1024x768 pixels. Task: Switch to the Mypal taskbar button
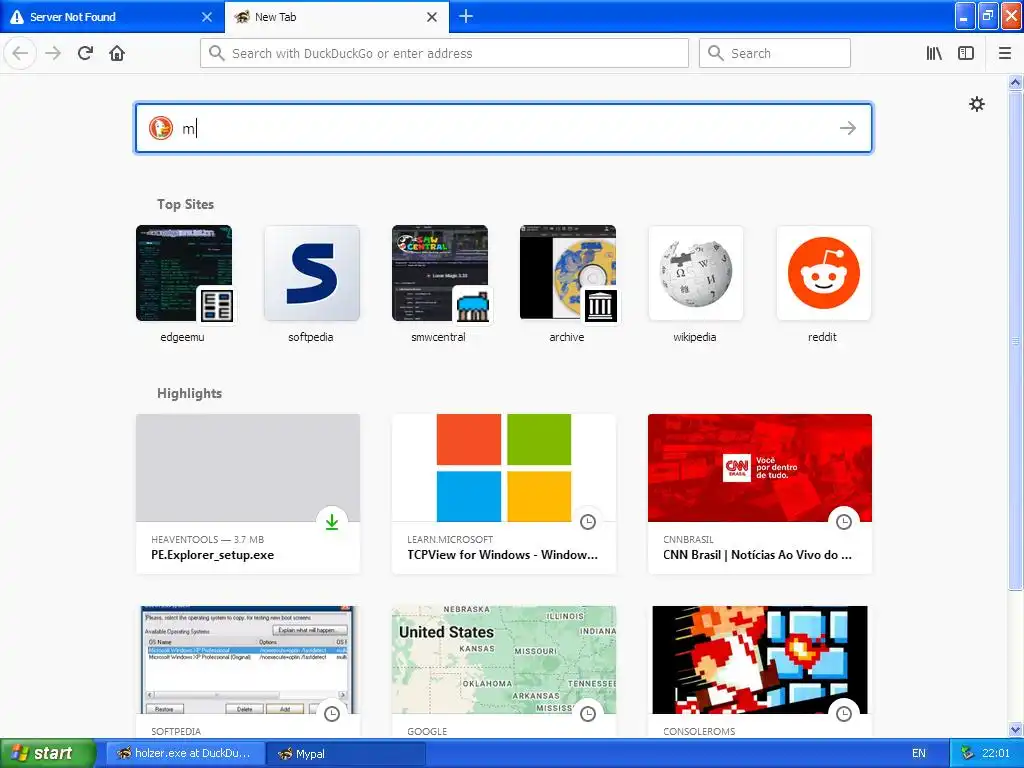click(346, 753)
